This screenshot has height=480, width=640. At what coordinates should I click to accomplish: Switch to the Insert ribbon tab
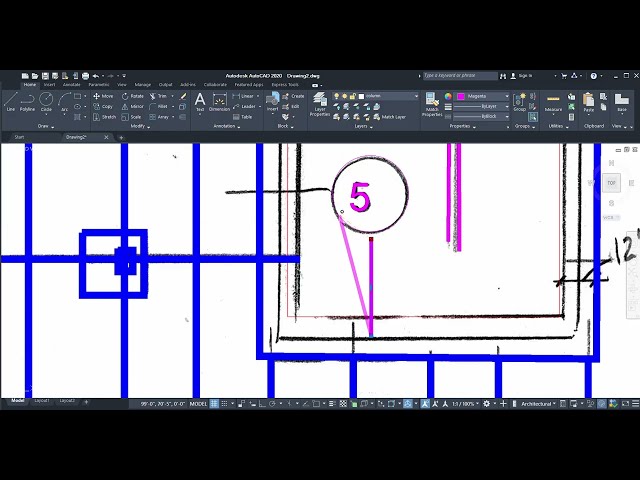pyautogui.click(x=49, y=85)
